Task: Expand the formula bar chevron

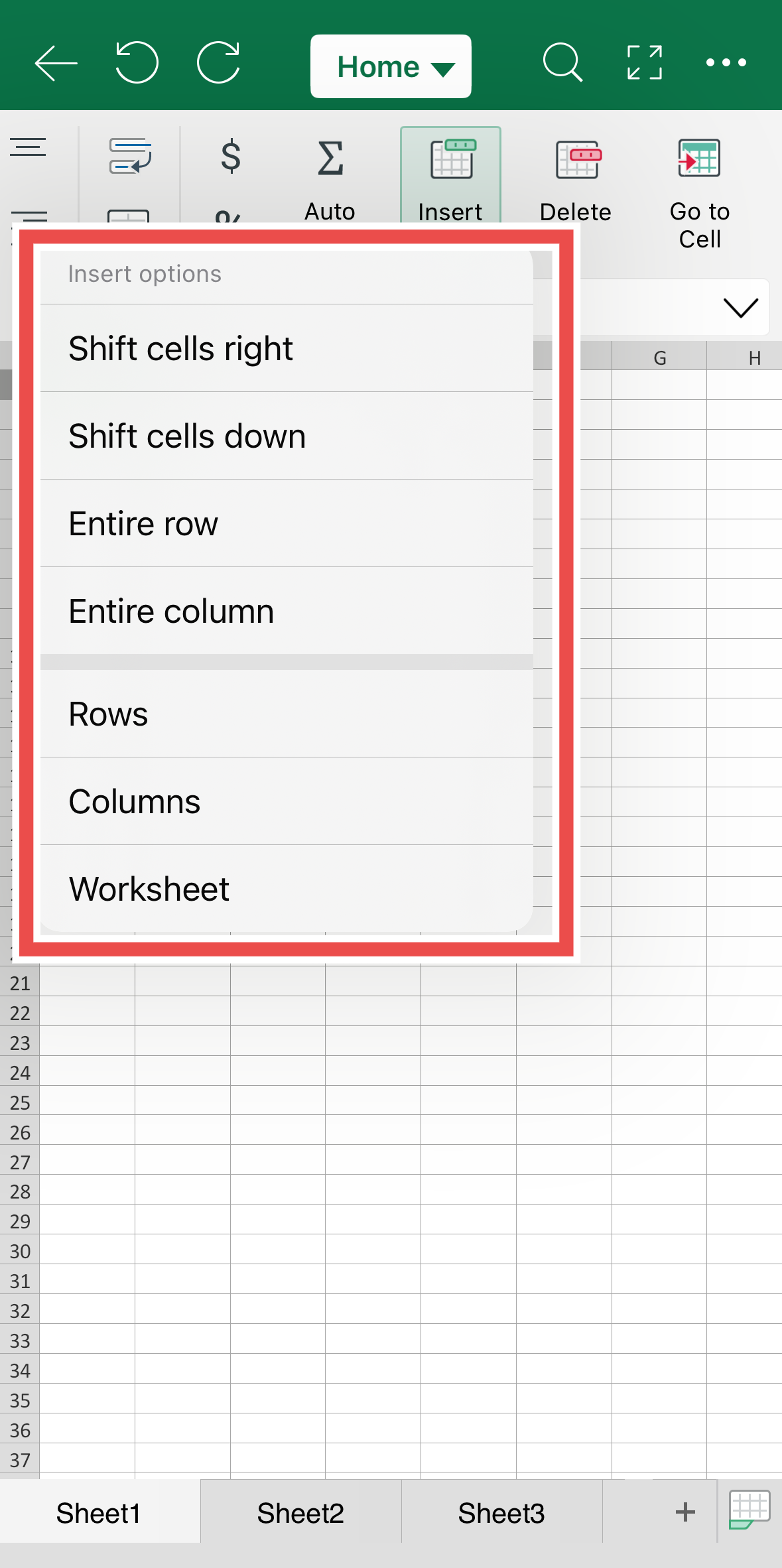Action: click(x=740, y=307)
